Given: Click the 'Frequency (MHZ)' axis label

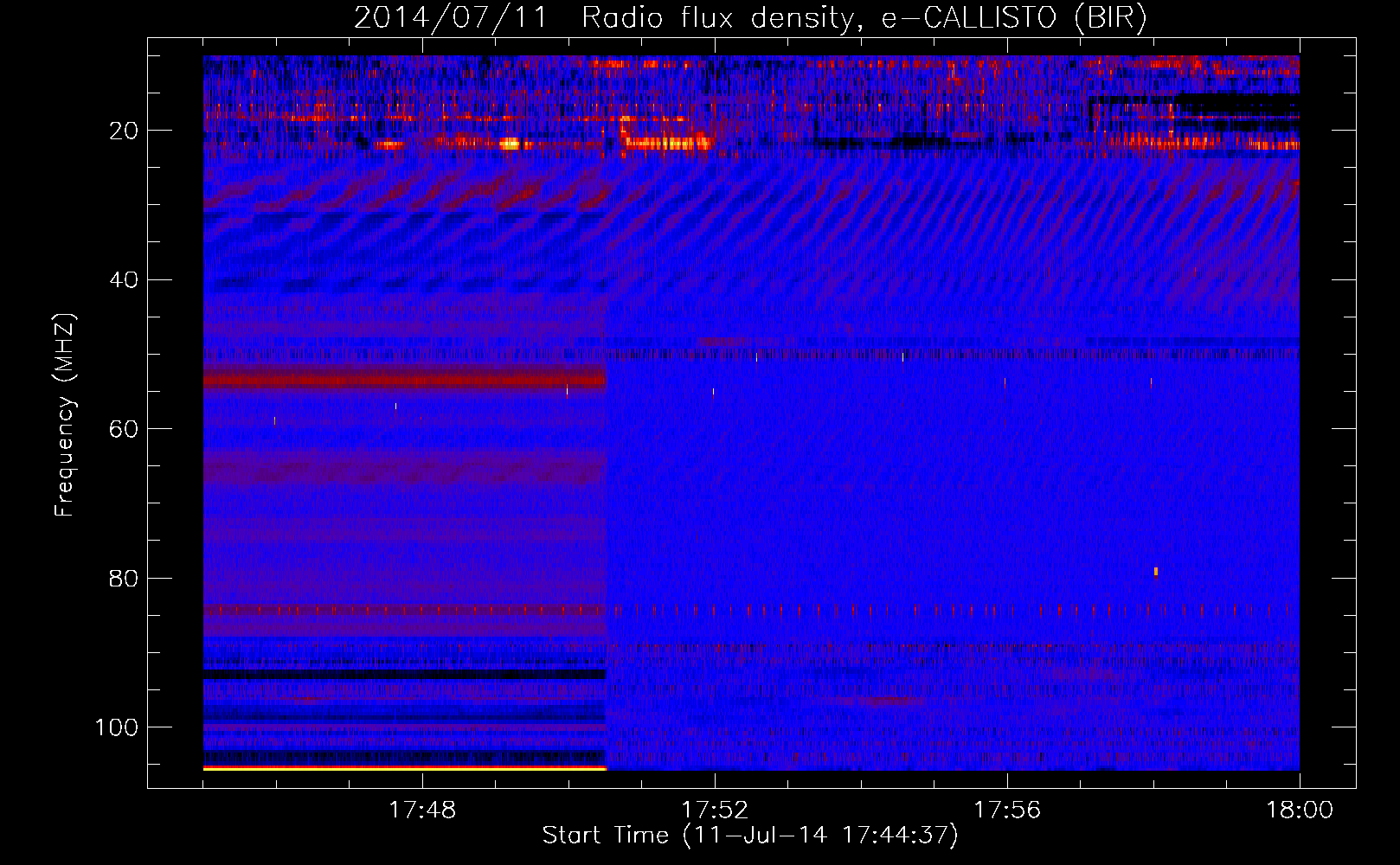Looking at the screenshot, I should [65, 415].
